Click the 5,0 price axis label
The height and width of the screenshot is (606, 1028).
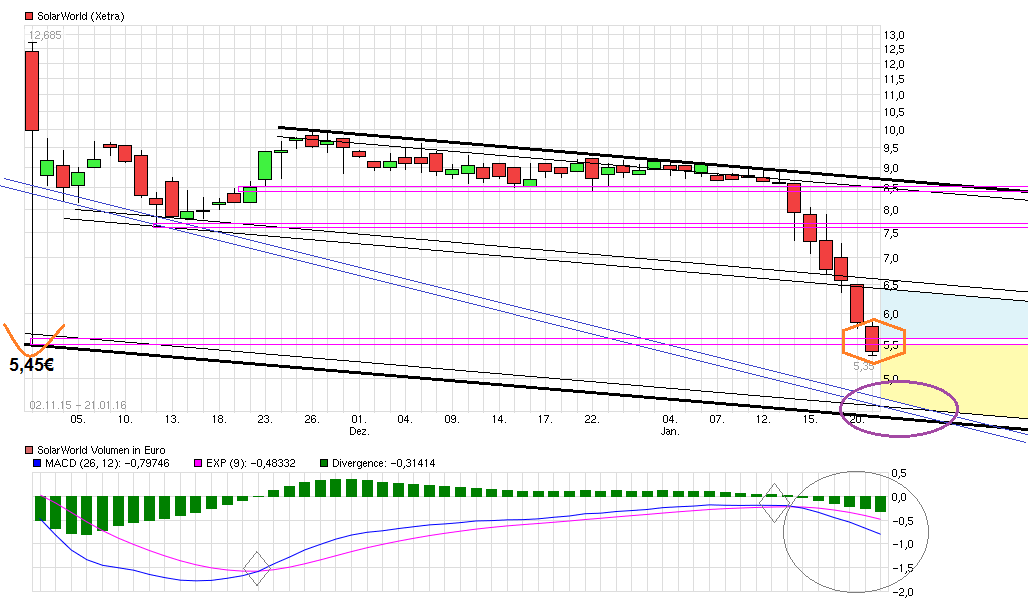[x=891, y=379]
